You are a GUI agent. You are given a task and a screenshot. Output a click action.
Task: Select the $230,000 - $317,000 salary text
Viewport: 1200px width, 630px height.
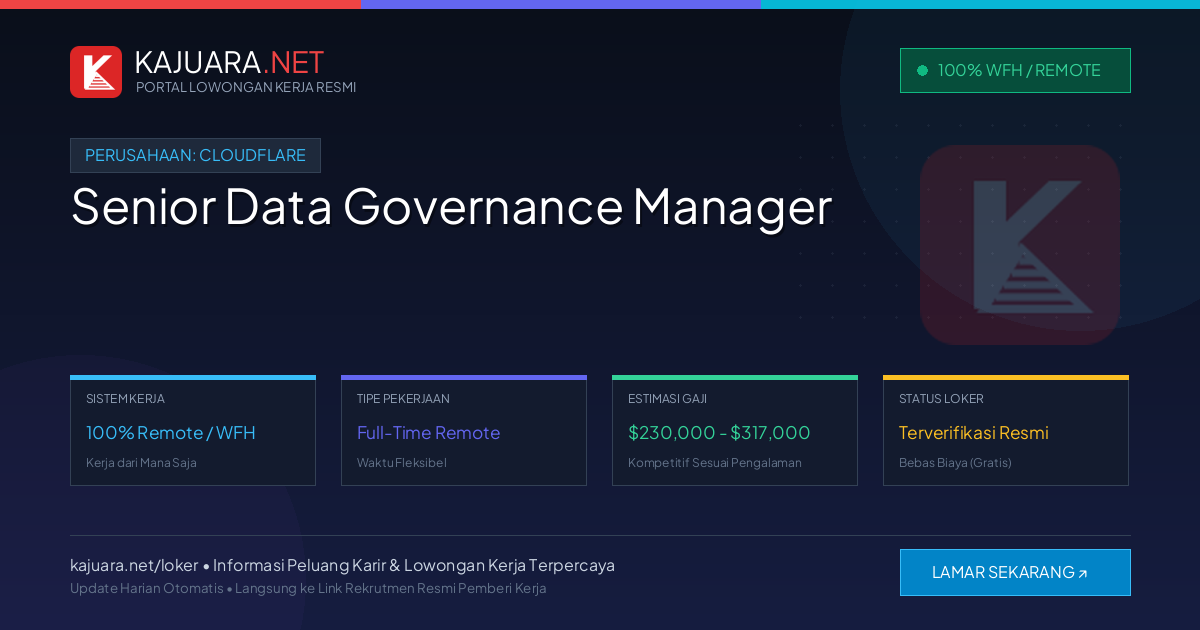pos(719,433)
